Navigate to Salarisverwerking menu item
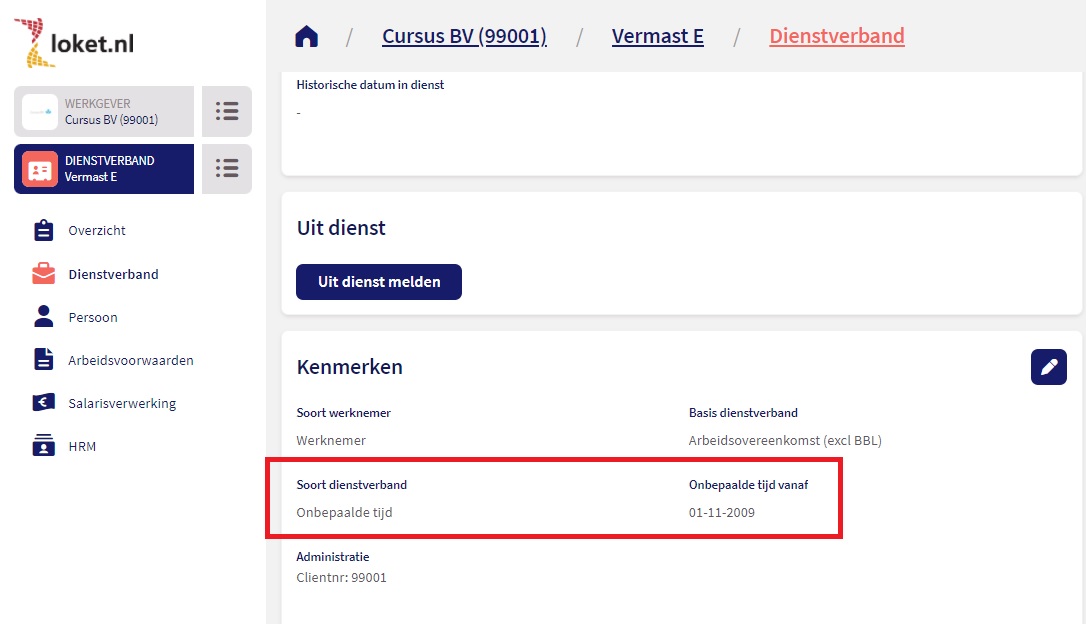 tap(122, 403)
